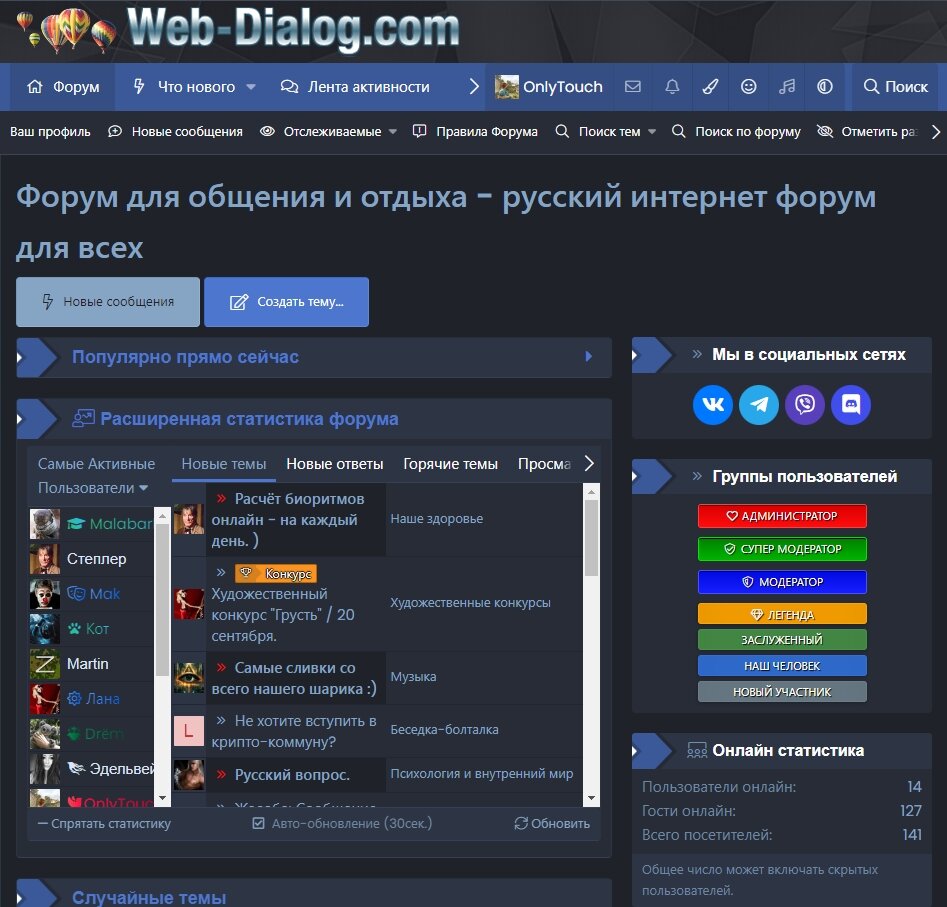Viewport: 947px width, 907px height.
Task: Click the Онлайн статистика users icon
Action: [697, 751]
